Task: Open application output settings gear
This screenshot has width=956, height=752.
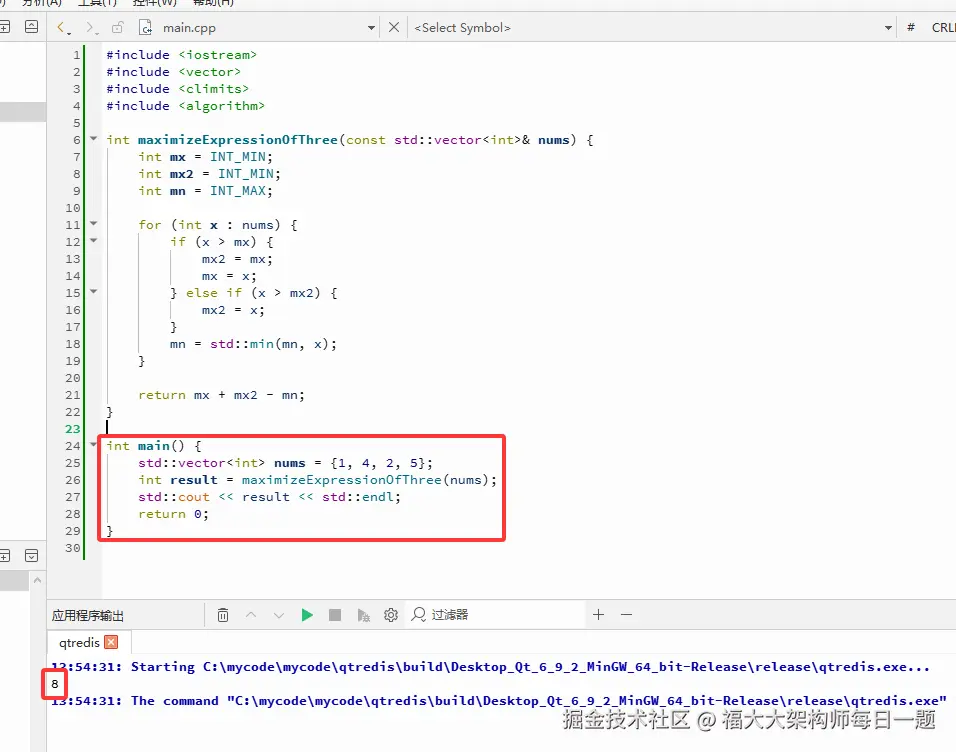Action: click(x=391, y=615)
